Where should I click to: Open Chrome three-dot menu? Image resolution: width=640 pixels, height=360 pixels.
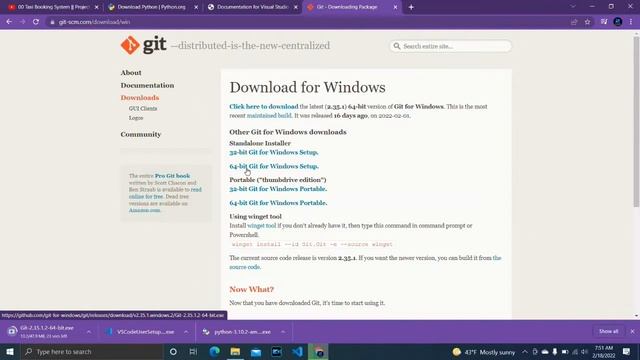click(631, 22)
